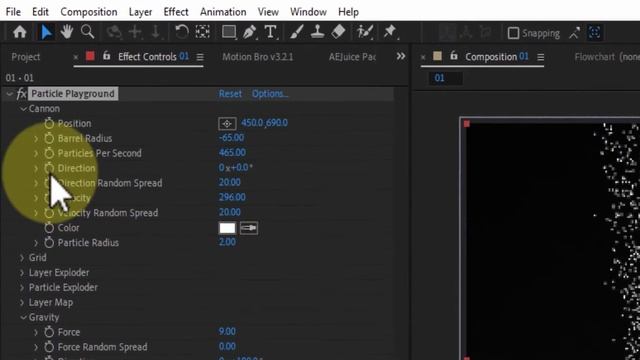Collapse the Particle Playground effect
The height and width of the screenshot is (360, 640).
point(9,94)
